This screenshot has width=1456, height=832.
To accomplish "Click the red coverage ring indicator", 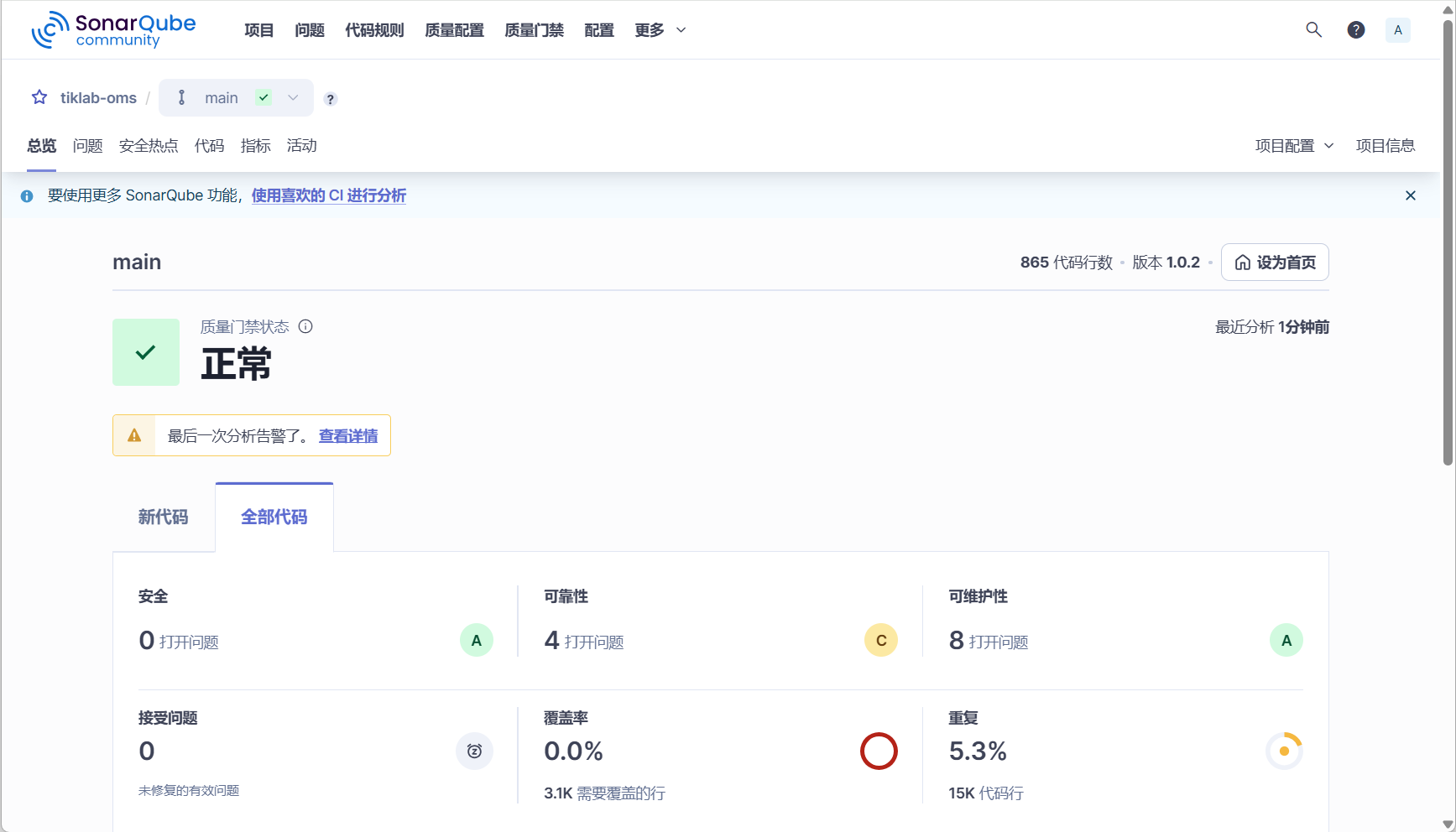I will pos(879,751).
